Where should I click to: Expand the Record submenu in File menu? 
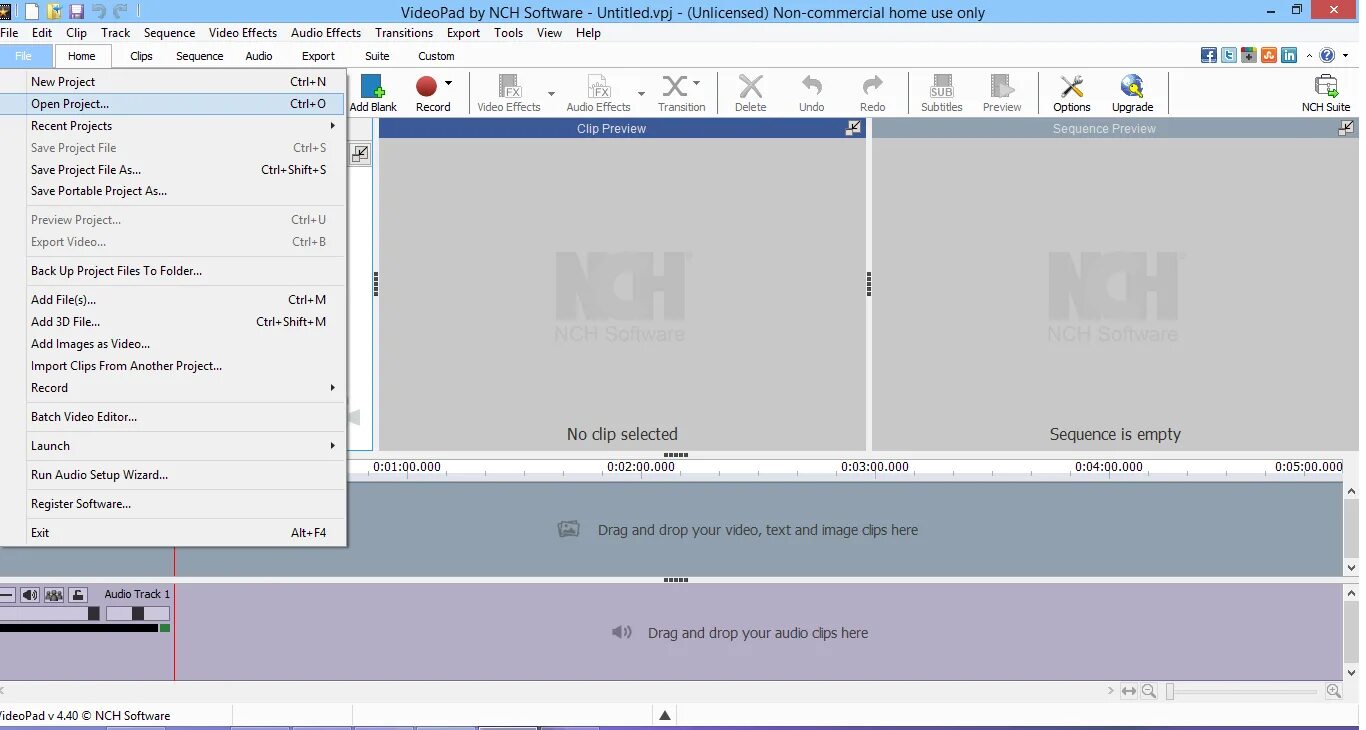[x=333, y=388]
